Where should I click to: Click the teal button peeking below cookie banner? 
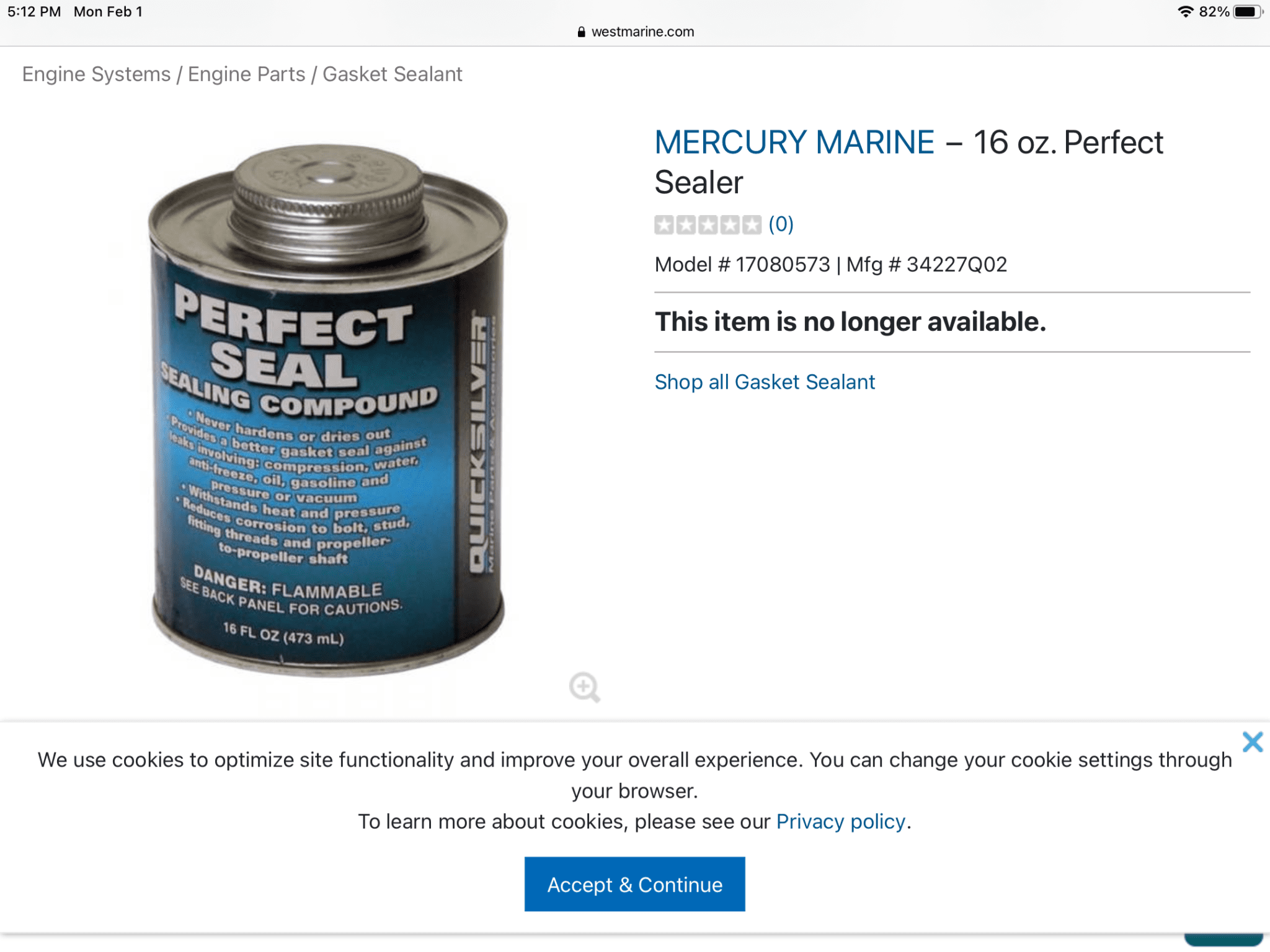pyautogui.click(x=1223, y=940)
